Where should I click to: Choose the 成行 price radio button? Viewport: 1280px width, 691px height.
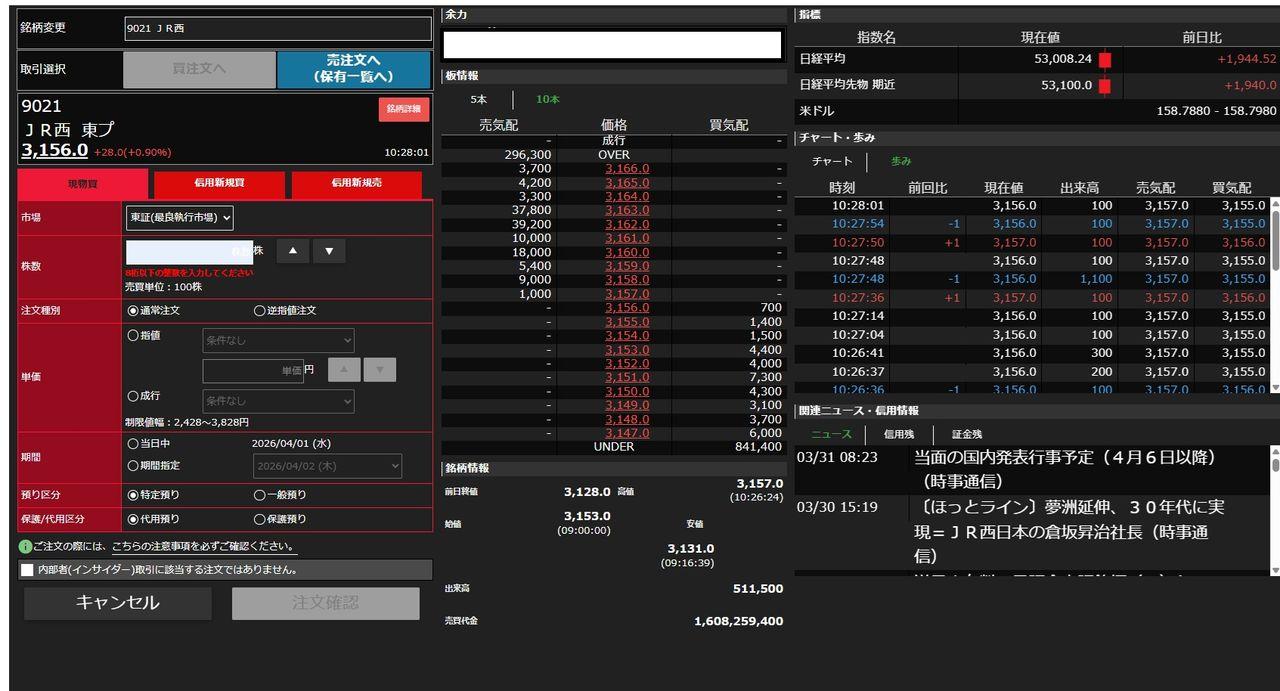pyautogui.click(x=133, y=396)
